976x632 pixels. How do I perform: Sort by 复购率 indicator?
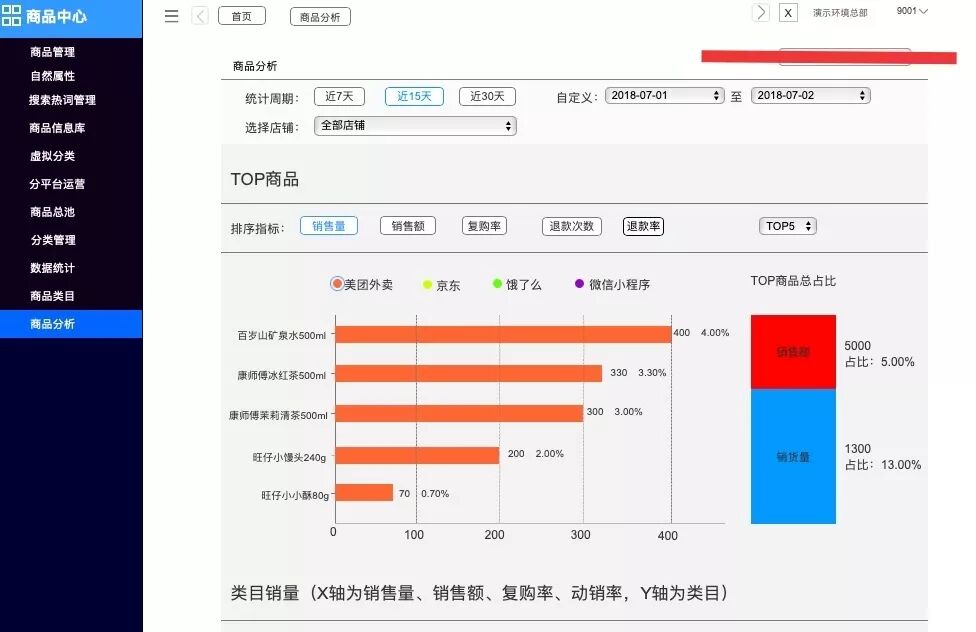484,226
